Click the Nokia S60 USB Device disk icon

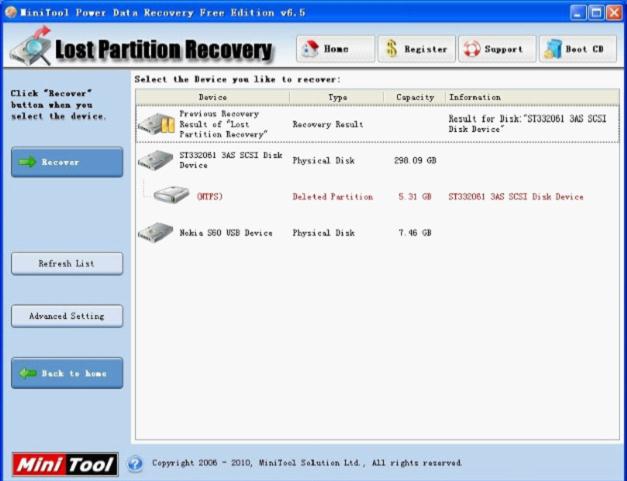pyautogui.click(x=155, y=233)
